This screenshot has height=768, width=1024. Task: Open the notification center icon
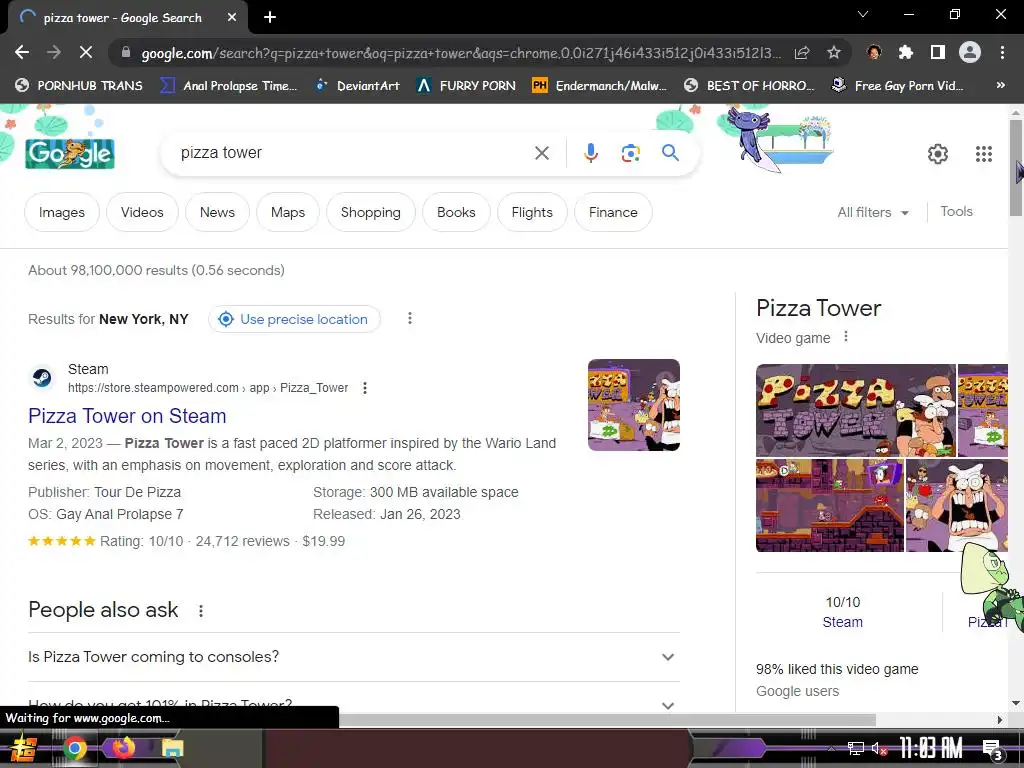[993, 748]
